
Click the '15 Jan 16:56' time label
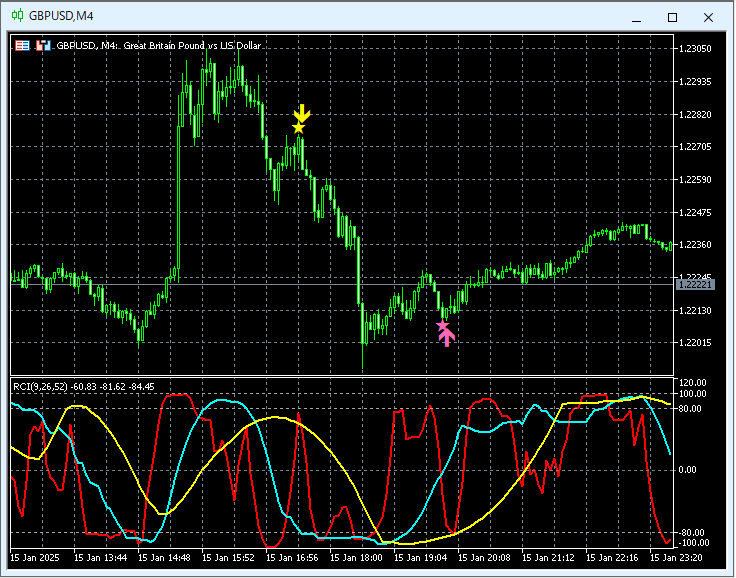tap(292, 557)
